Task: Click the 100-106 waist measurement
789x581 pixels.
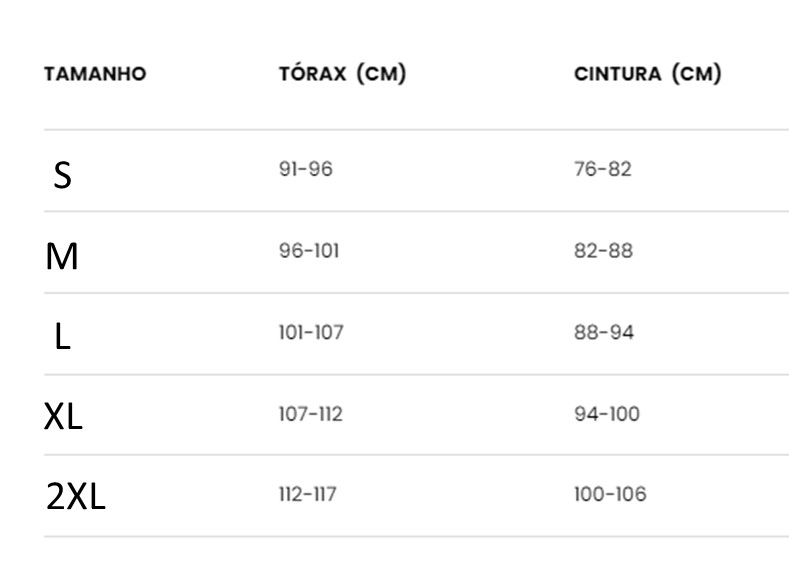Action: coord(610,494)
